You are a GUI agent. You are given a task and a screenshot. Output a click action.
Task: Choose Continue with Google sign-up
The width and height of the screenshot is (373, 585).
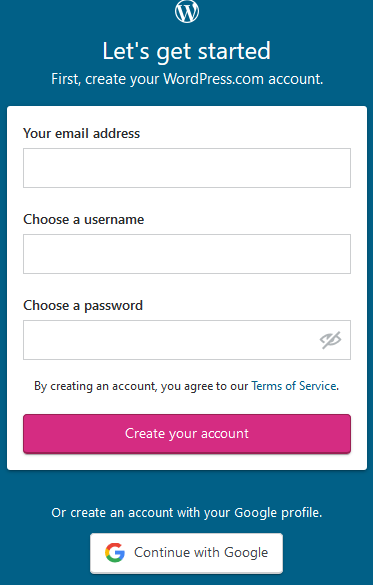(x=186, y=553)
